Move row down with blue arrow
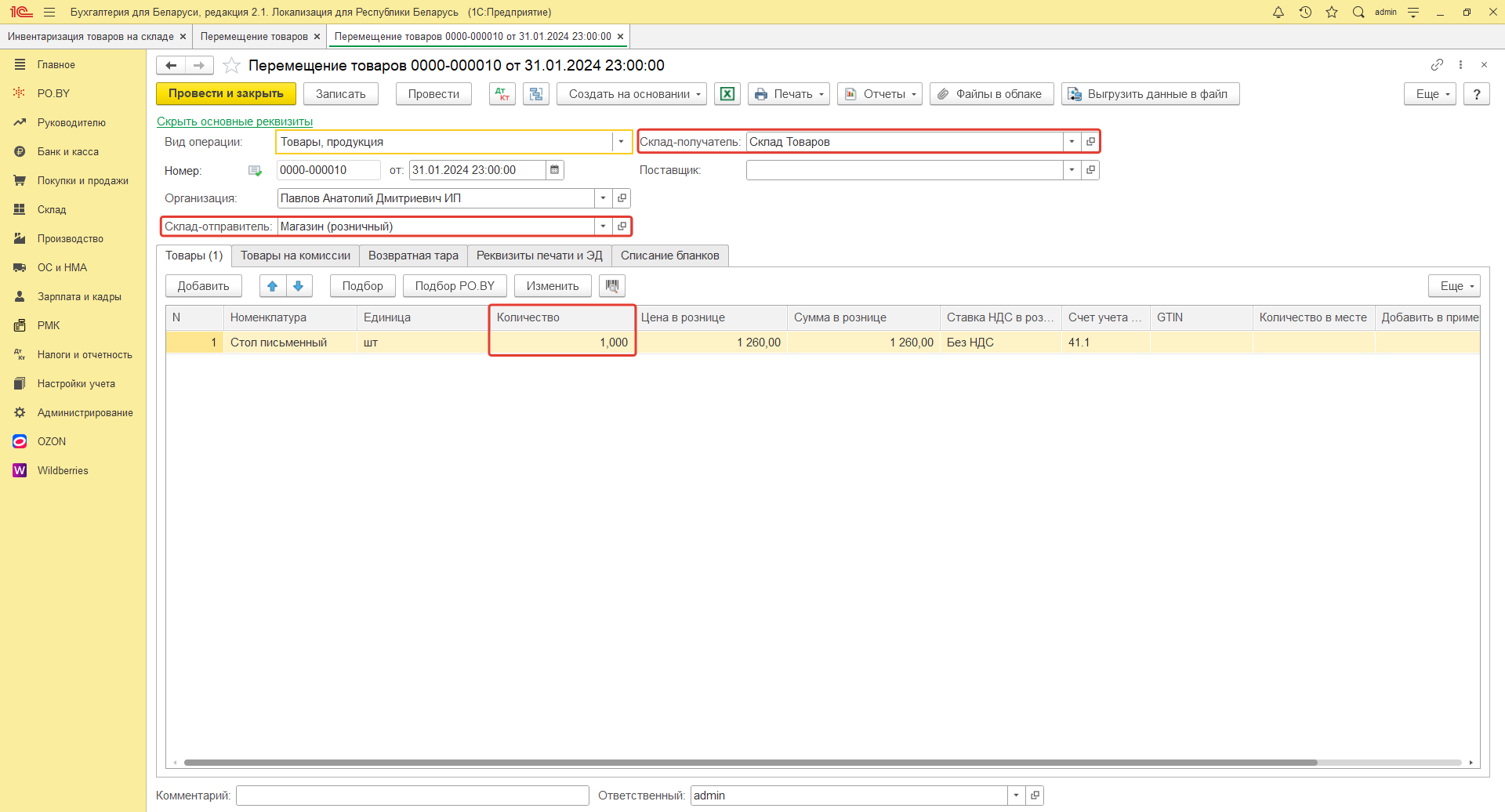Viewport: 1505px width, 812px height. (299, 286)
